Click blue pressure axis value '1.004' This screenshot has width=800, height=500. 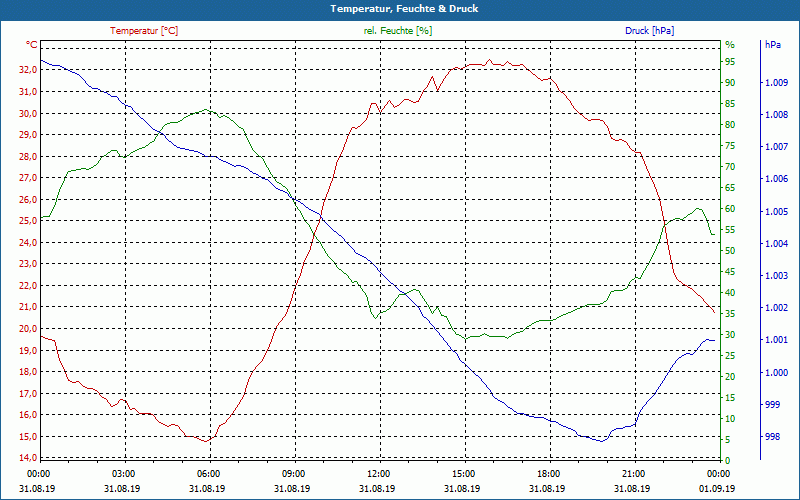tap(777, 244)
